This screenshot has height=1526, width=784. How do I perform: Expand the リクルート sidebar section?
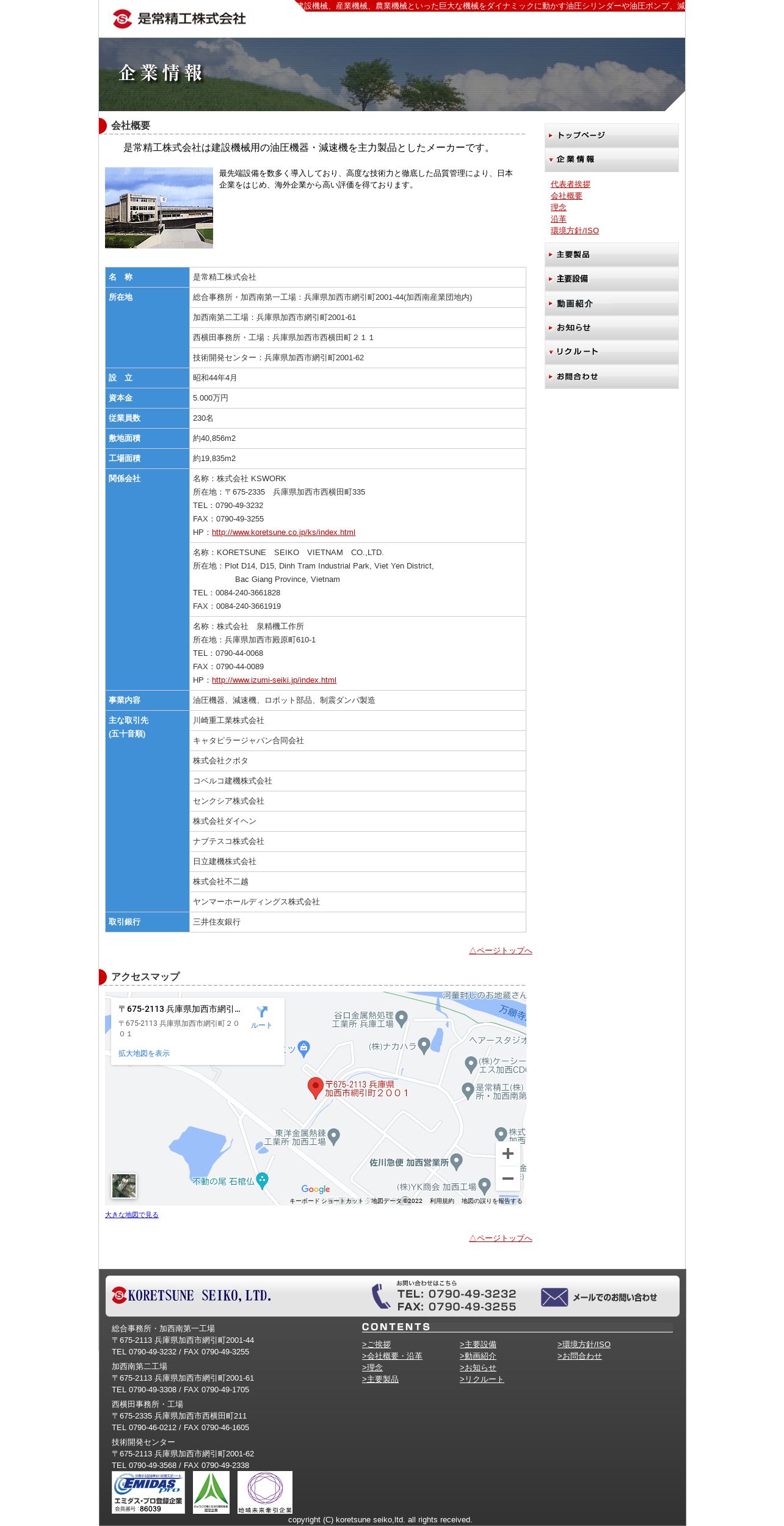click(x=611, y=352)
